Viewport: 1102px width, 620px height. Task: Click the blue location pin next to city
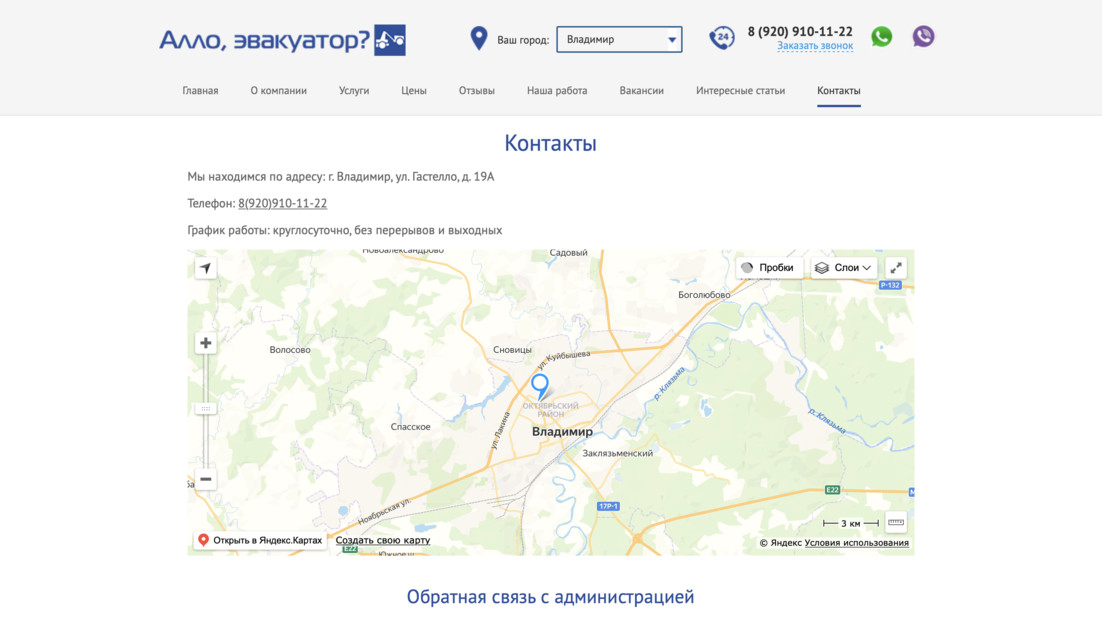click(479, 38)
